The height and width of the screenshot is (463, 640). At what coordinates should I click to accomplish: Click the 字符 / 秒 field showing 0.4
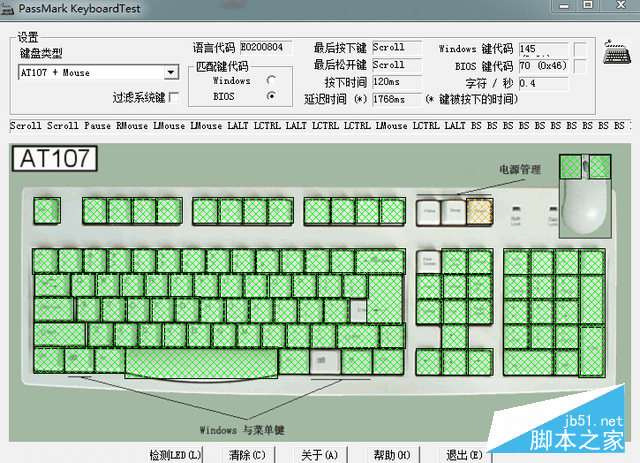pos(544,83)
